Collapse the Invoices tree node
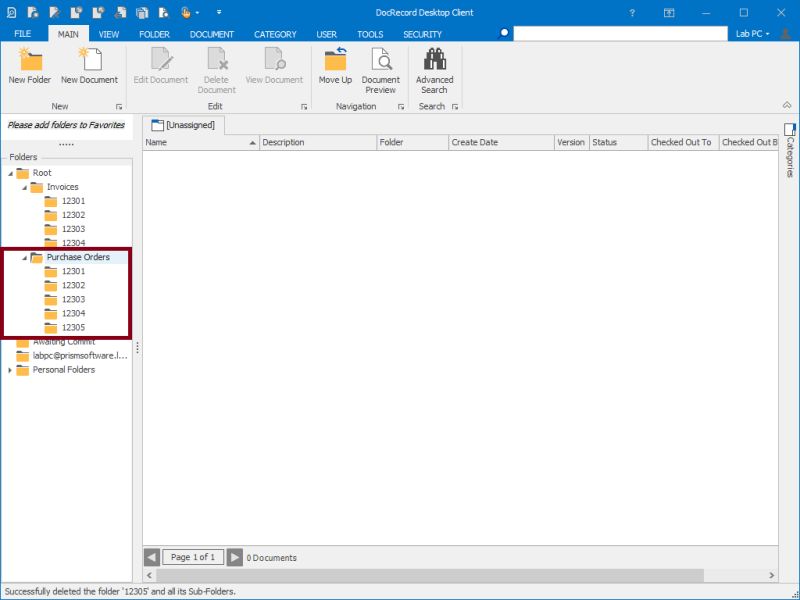 [24, 188]
